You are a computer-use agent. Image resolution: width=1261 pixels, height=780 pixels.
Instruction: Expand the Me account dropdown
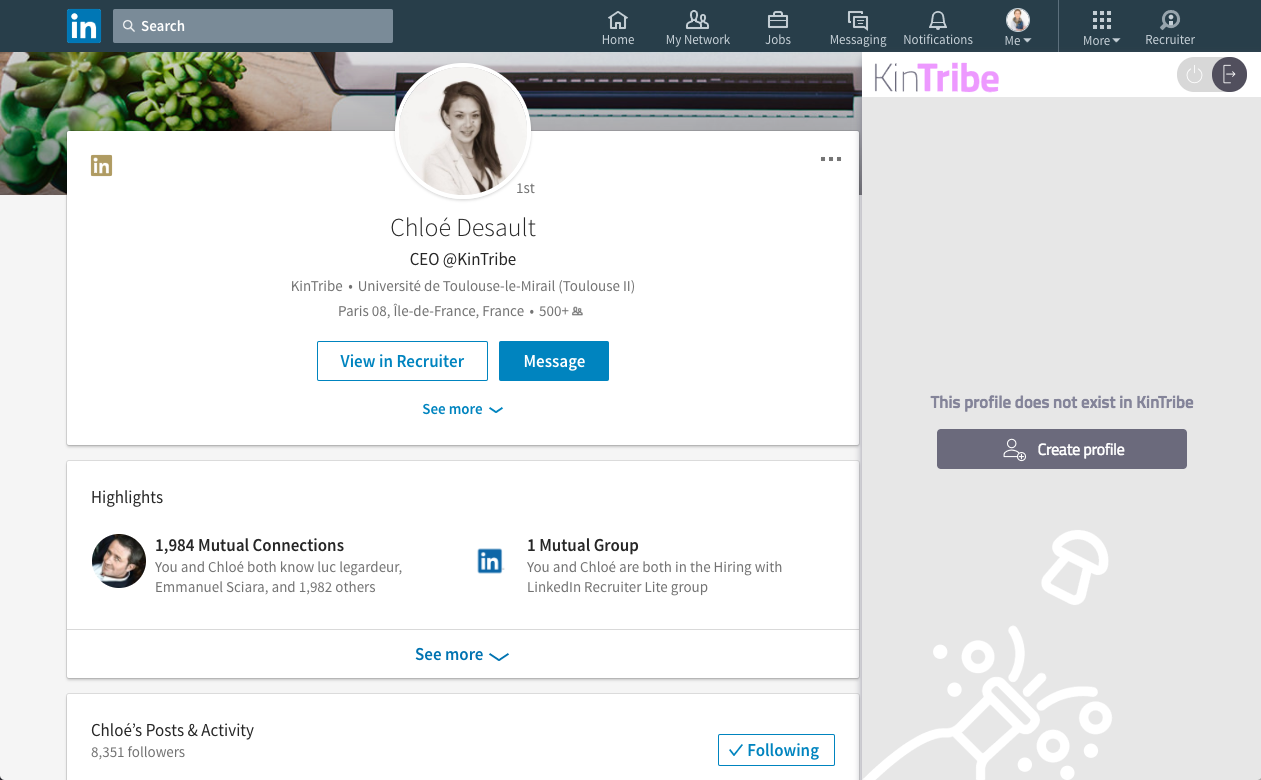[x=1018, y=27]
